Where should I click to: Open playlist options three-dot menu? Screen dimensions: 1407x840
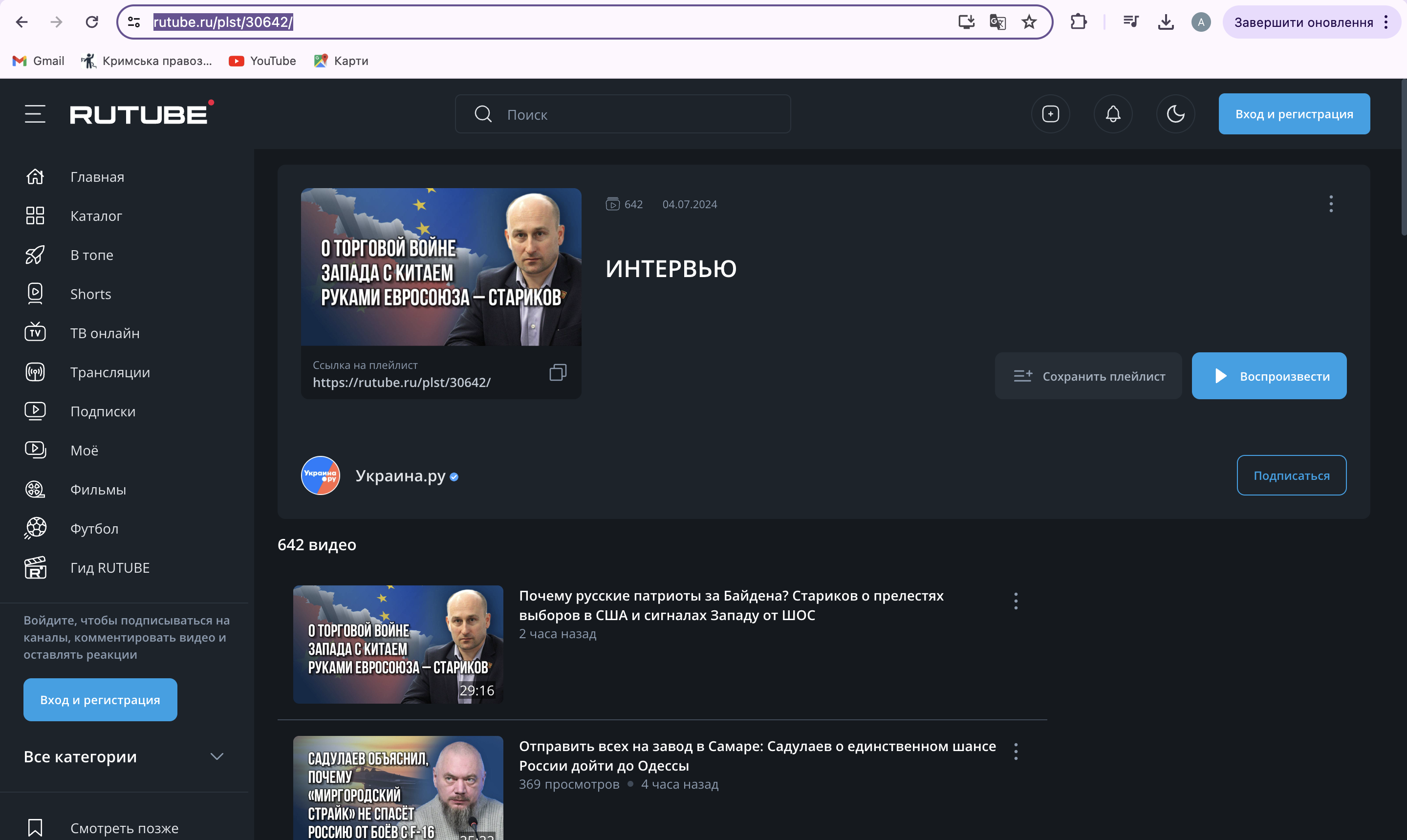[1331, 204]
